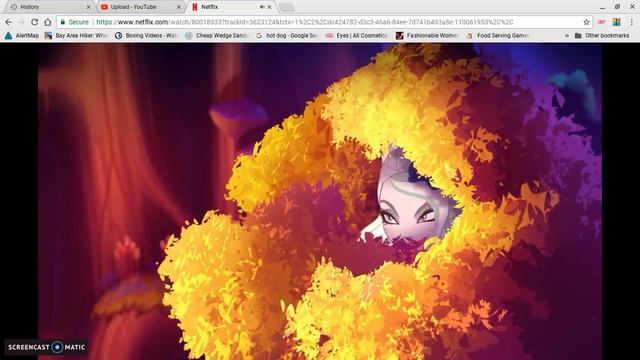The image size is (640, 360).
Task: Close the Netflix tab
Action: 269,7
